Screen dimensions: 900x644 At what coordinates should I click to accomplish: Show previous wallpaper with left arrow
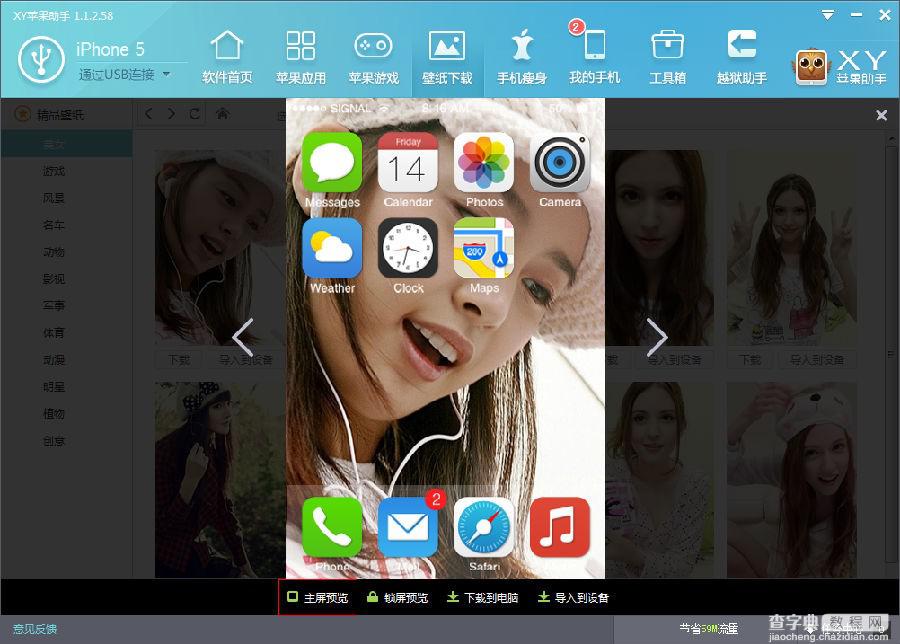pos(243,337)
